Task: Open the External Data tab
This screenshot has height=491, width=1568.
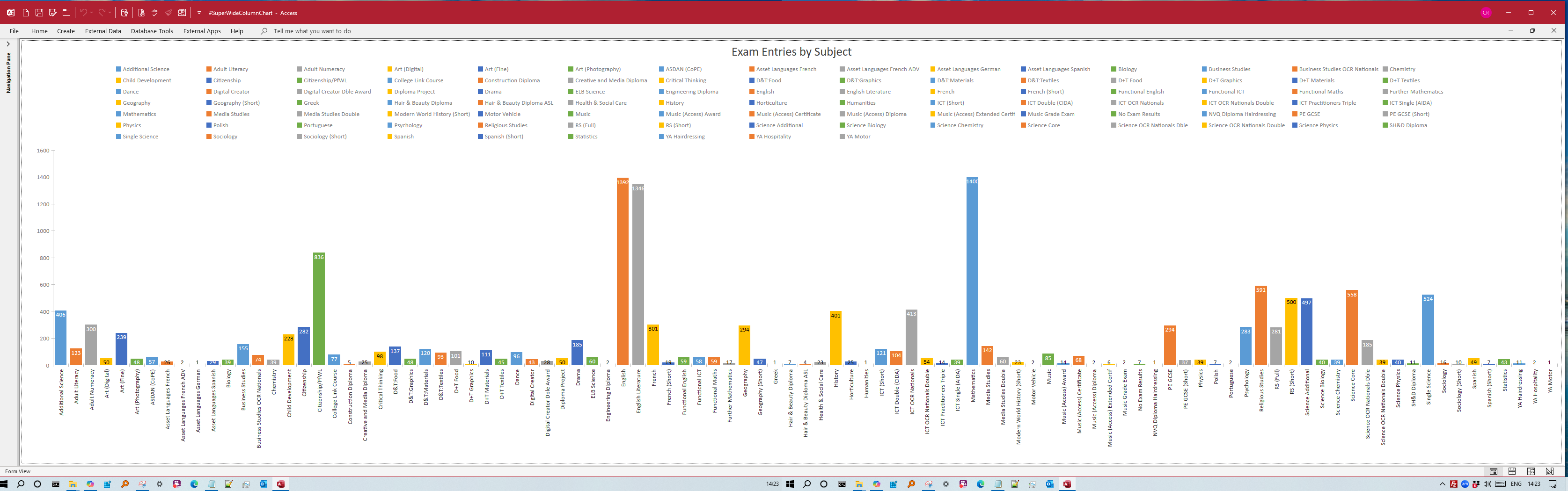Action: click(103, 31)
